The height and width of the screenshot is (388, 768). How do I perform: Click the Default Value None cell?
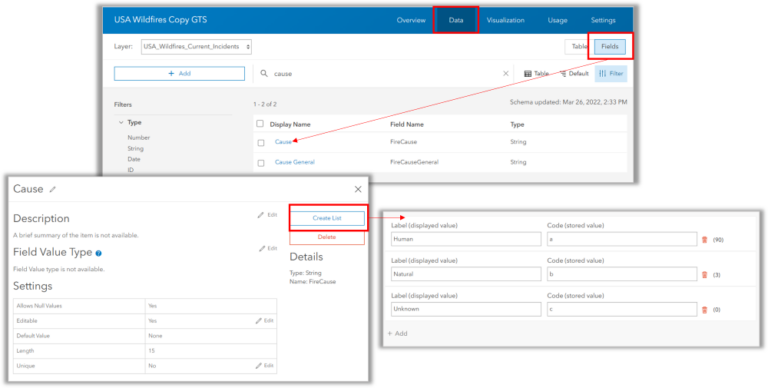pyautogui.click(x=211, y=336)
